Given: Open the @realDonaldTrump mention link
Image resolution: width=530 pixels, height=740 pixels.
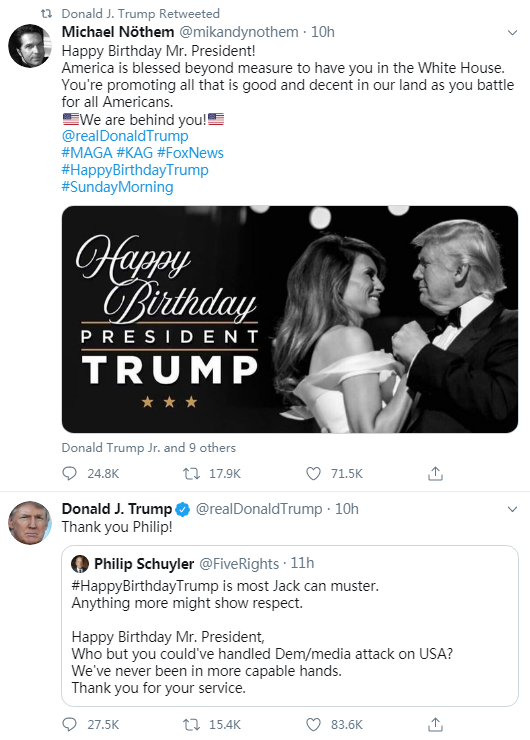Looking at the screenshot, I should [125, 136].
